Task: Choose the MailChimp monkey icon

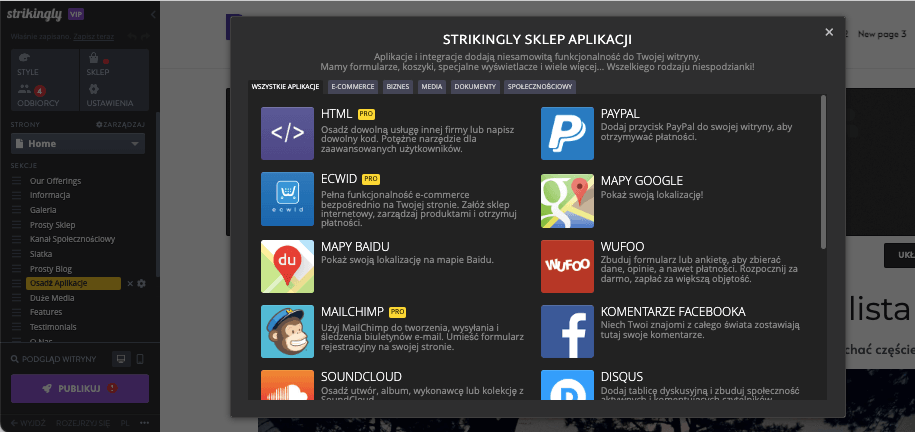Action: pos(287,332)
